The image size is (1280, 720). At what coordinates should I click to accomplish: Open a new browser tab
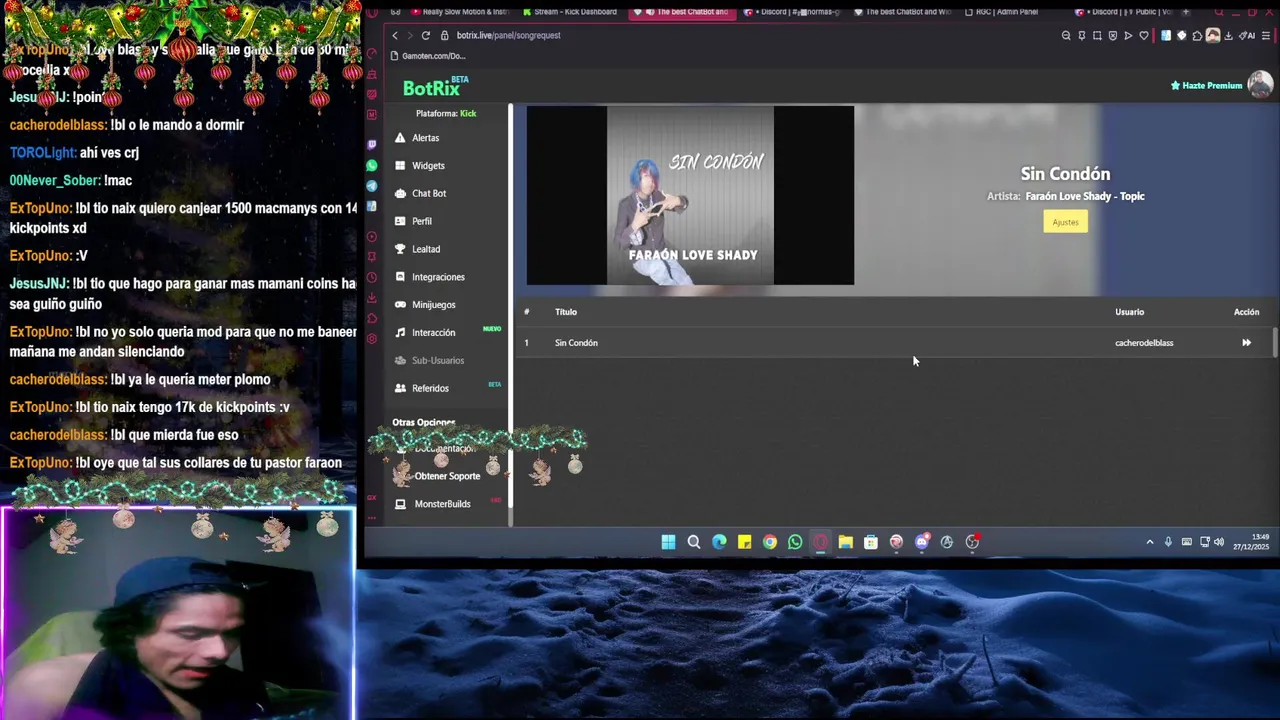1186,12
